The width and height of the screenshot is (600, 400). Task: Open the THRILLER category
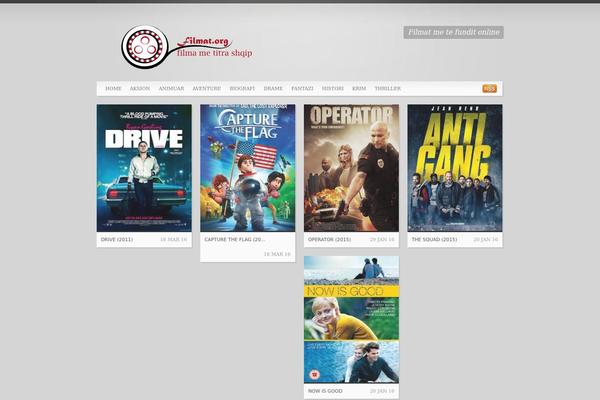point(387,88)
